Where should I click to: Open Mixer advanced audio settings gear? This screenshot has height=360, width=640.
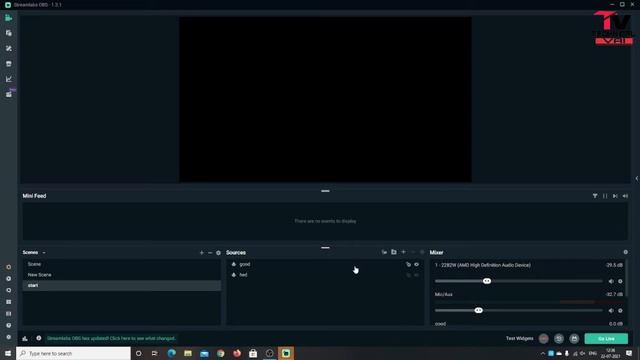(625, 252)
